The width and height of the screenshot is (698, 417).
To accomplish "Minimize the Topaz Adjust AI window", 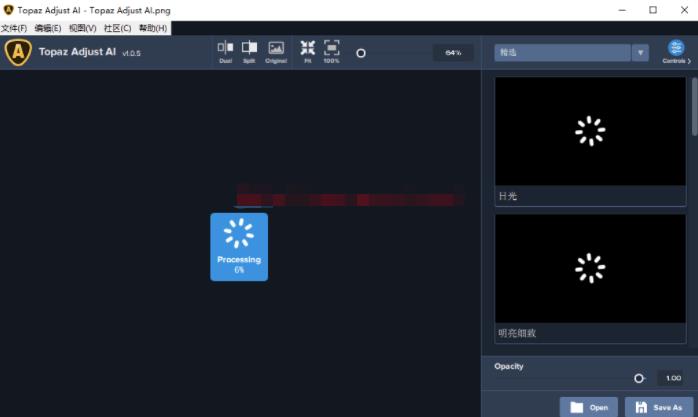I will pyautogui.click(x=622, y=10).
